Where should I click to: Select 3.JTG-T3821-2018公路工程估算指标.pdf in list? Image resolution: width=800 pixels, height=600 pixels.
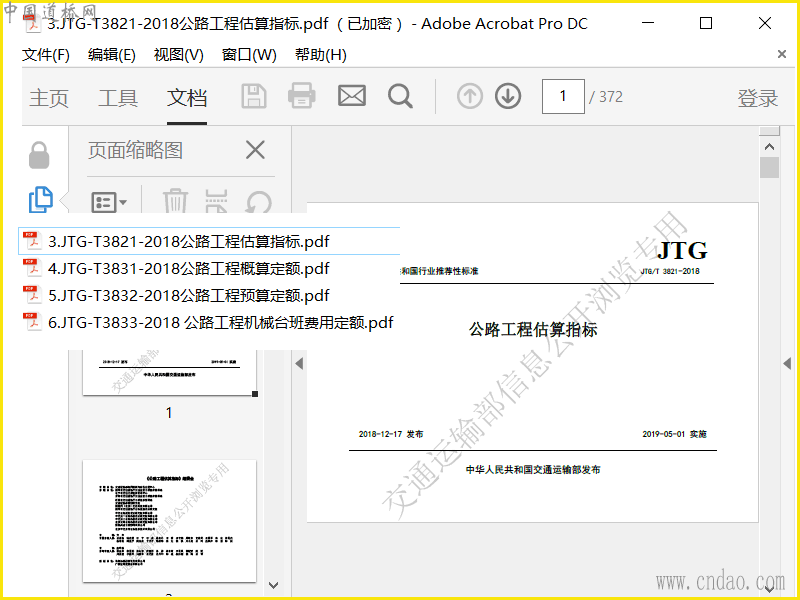tap(209, 241)
